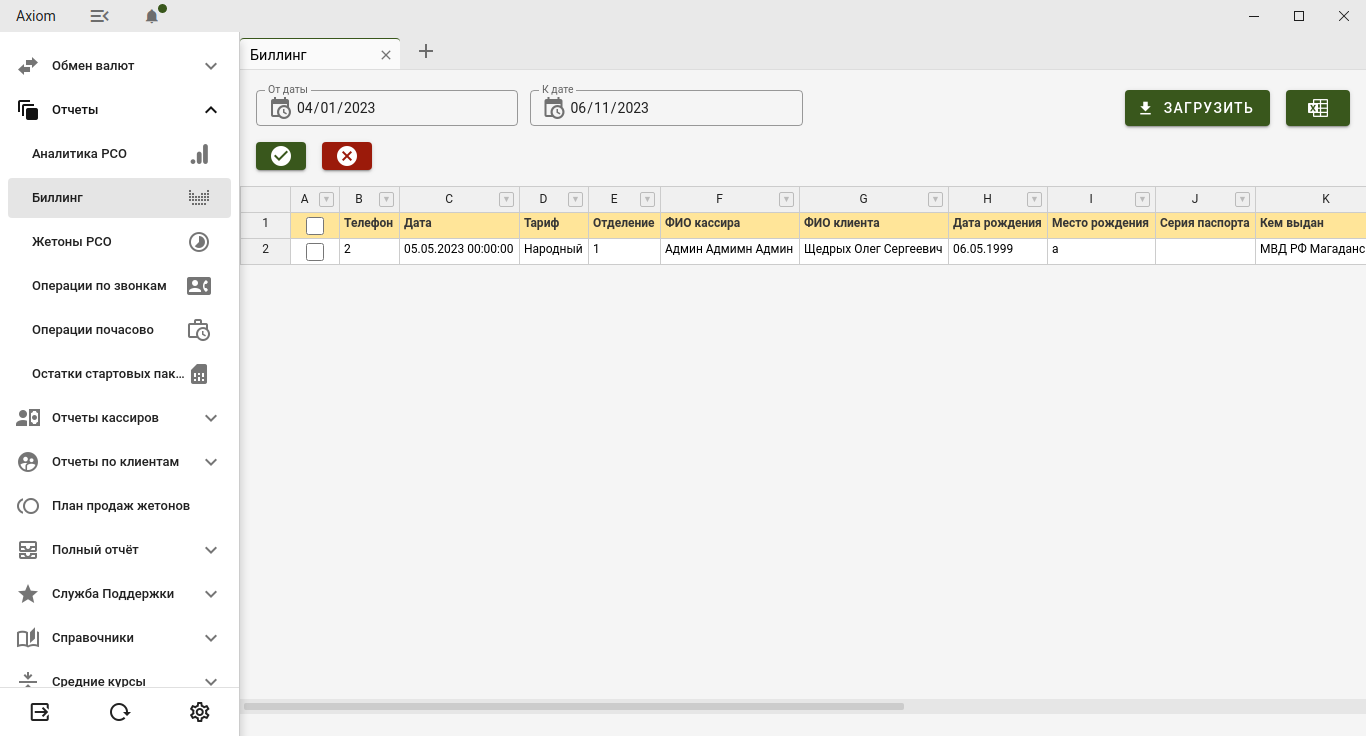The image size is (1366, 736).
Task: Export table with the Excel icon button
Action: 1318,108
